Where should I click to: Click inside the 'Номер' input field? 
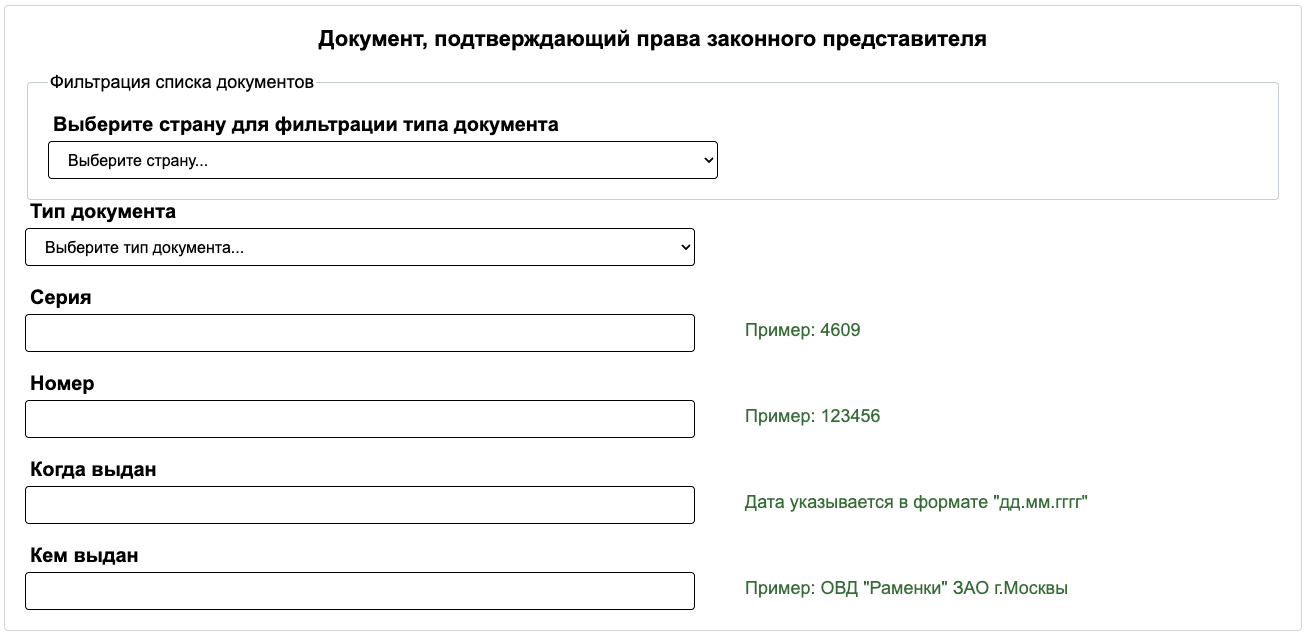point(359,418)
